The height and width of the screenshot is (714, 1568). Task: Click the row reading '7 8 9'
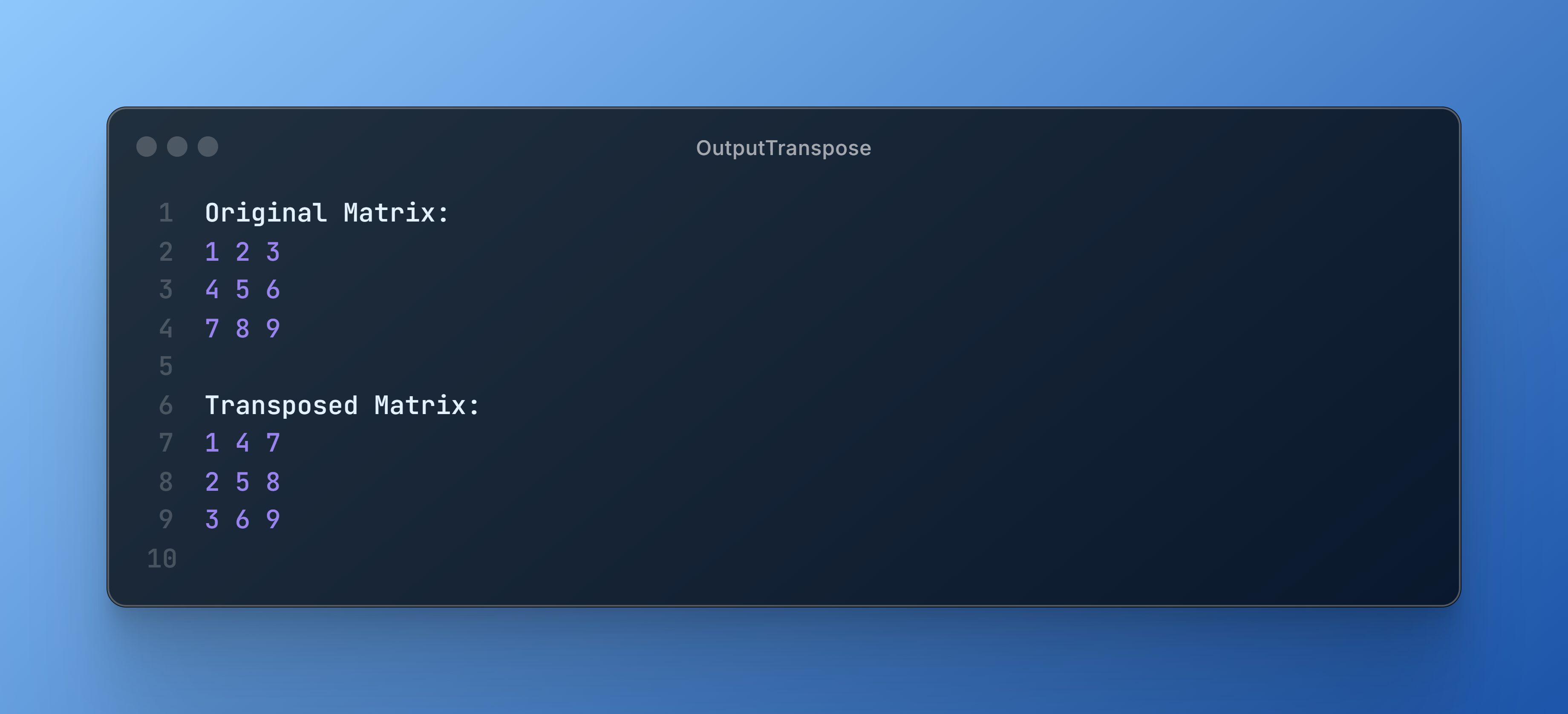[x=242, y=329]
